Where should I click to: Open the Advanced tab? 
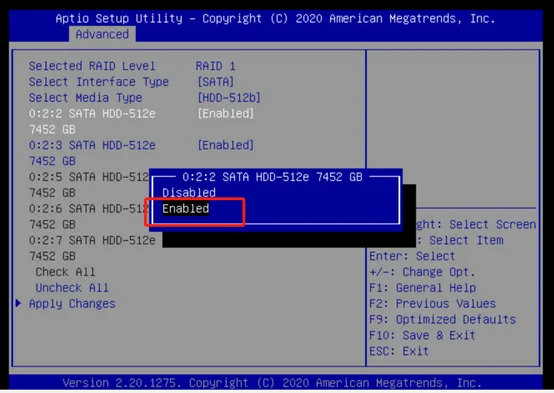(102, 34)
